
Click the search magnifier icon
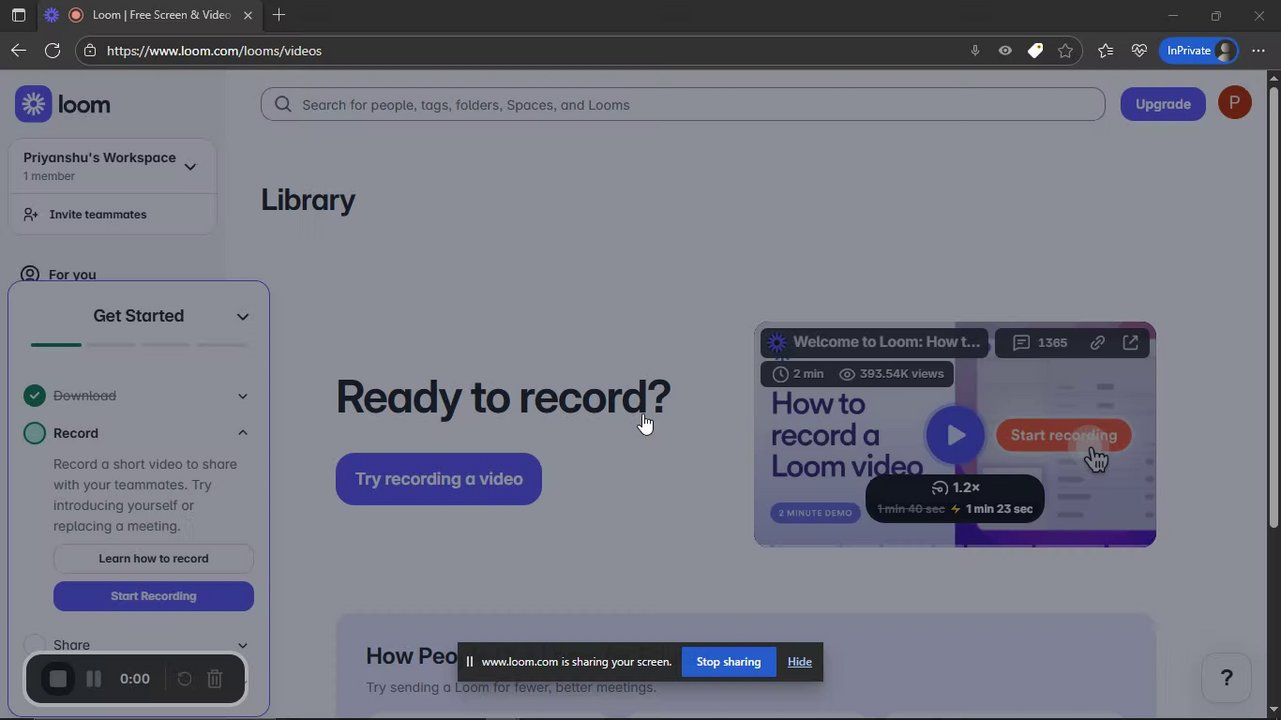pos(283,104)
